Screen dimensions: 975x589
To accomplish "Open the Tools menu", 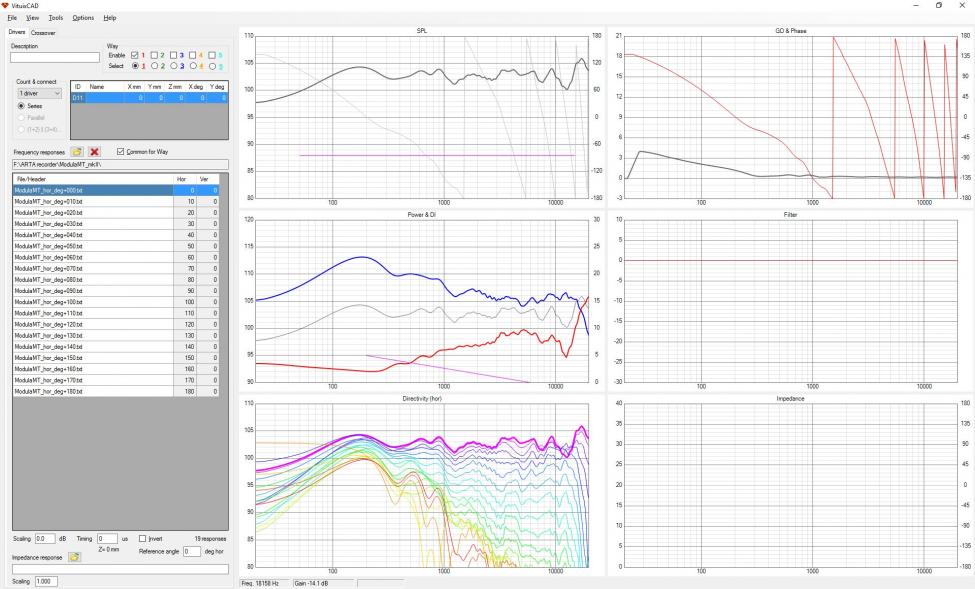I will [55, 18].
